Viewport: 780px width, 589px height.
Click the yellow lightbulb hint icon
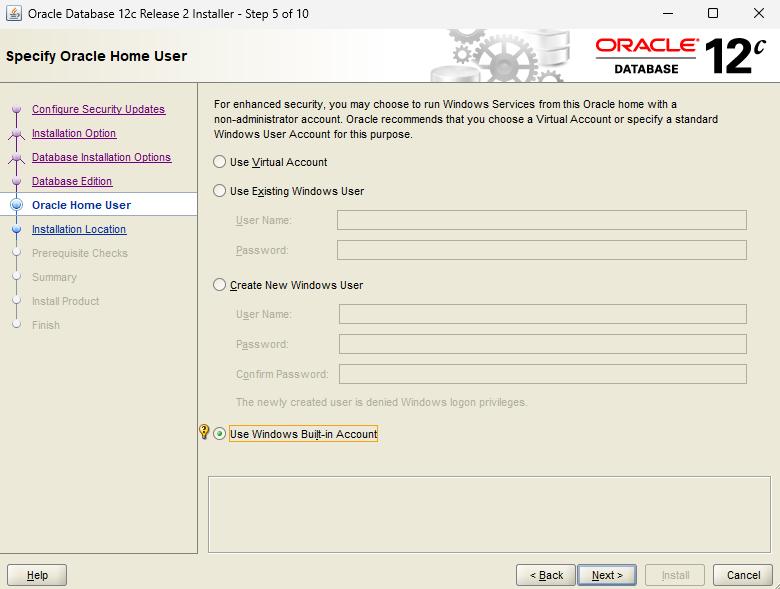(x=204, y=431)
